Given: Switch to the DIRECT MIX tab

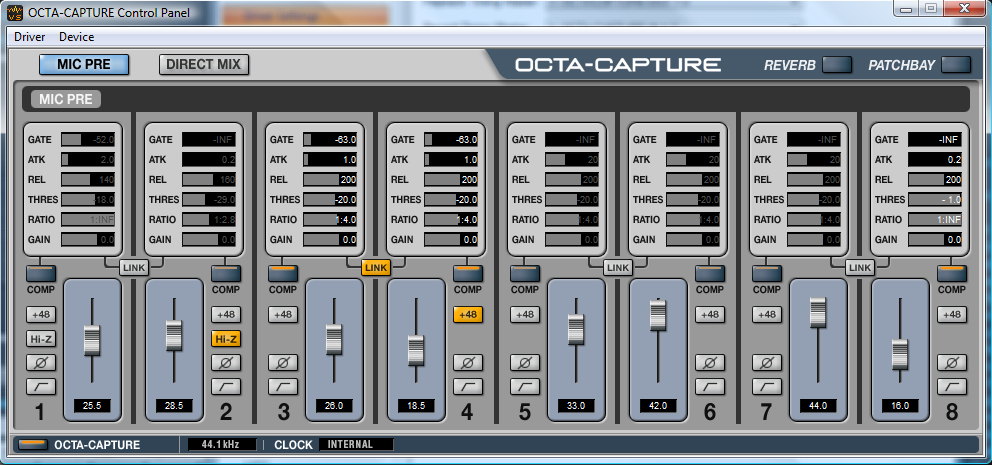Looking at the screenshot, I should pyautogui.click(x=204, y=65).
